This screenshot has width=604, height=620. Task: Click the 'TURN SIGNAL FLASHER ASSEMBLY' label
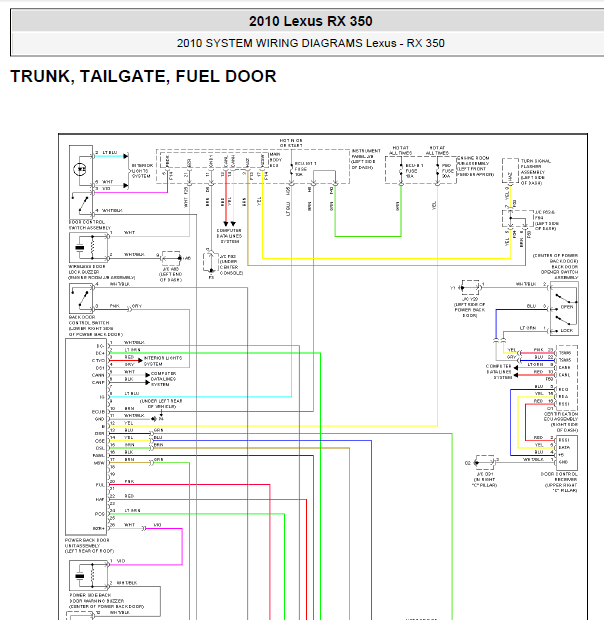coord(536,166)
